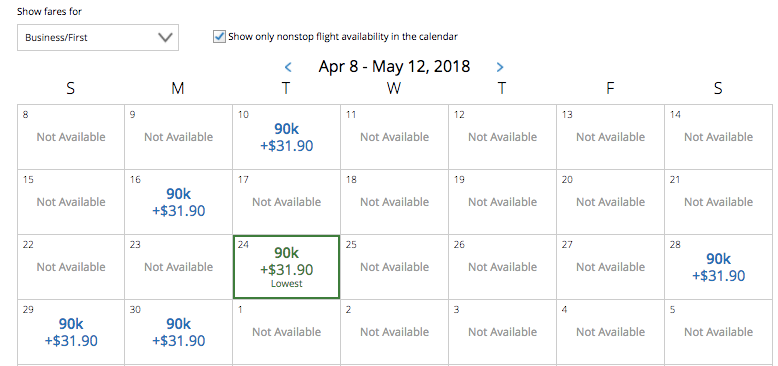Select April 16 fare 90k +$31.90
Screen dimensions: 778x366
[178, 202]
